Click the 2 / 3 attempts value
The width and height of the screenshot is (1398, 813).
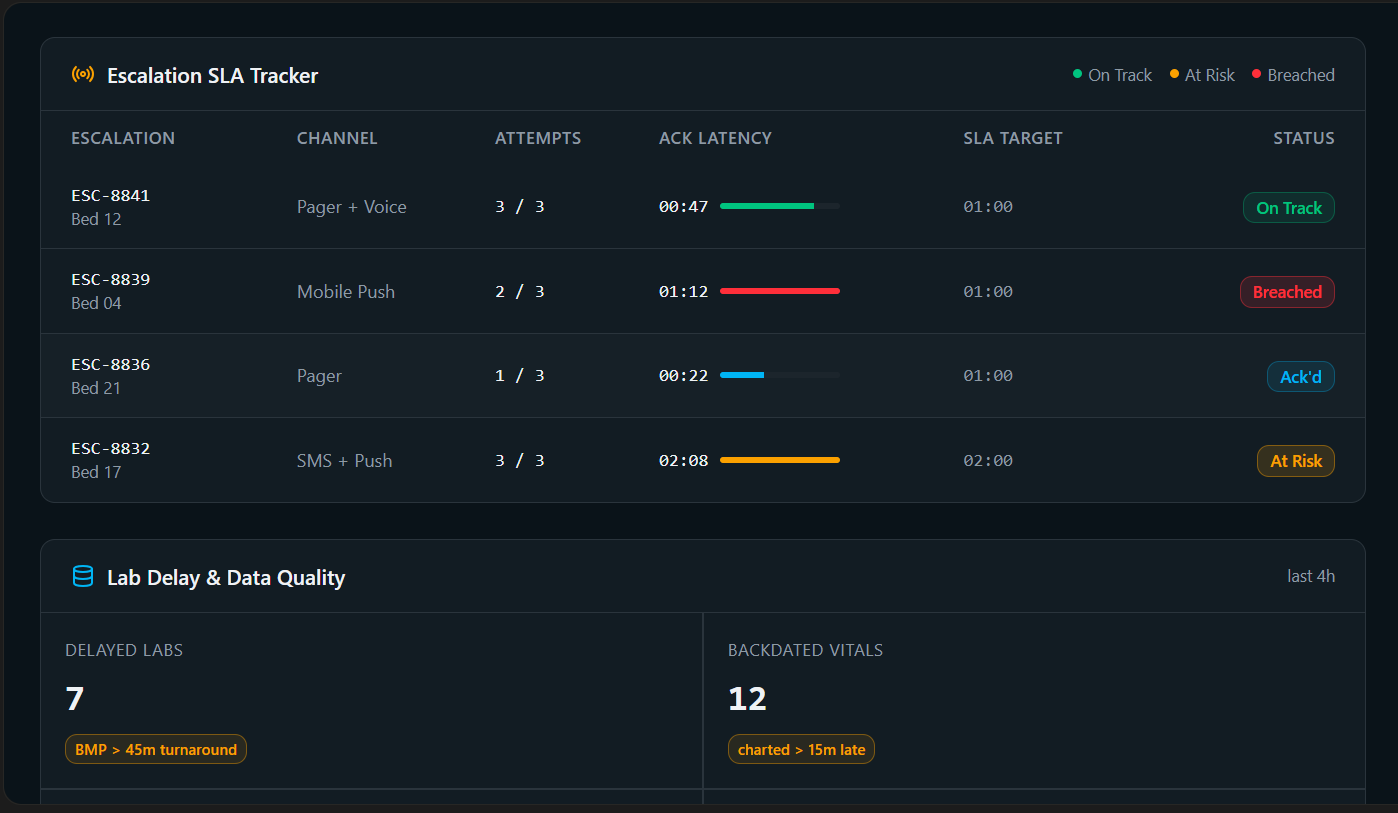click(x=520, y=292)
